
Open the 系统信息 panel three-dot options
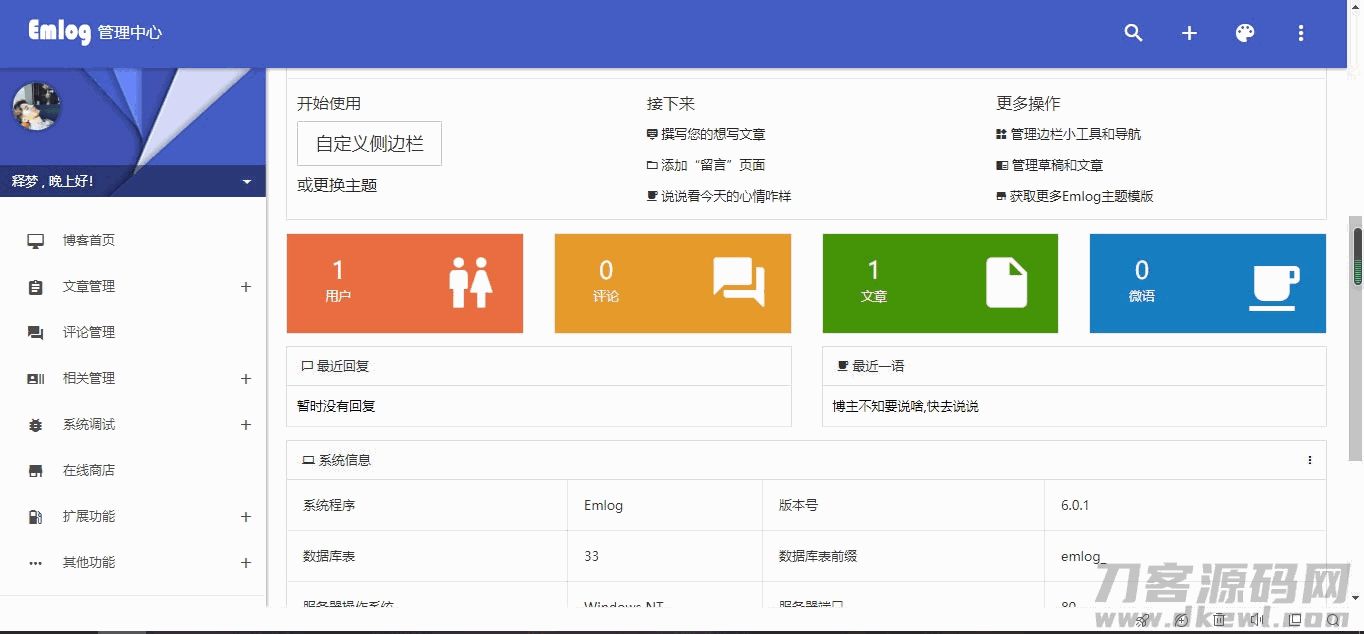[x=1310, y=460]
